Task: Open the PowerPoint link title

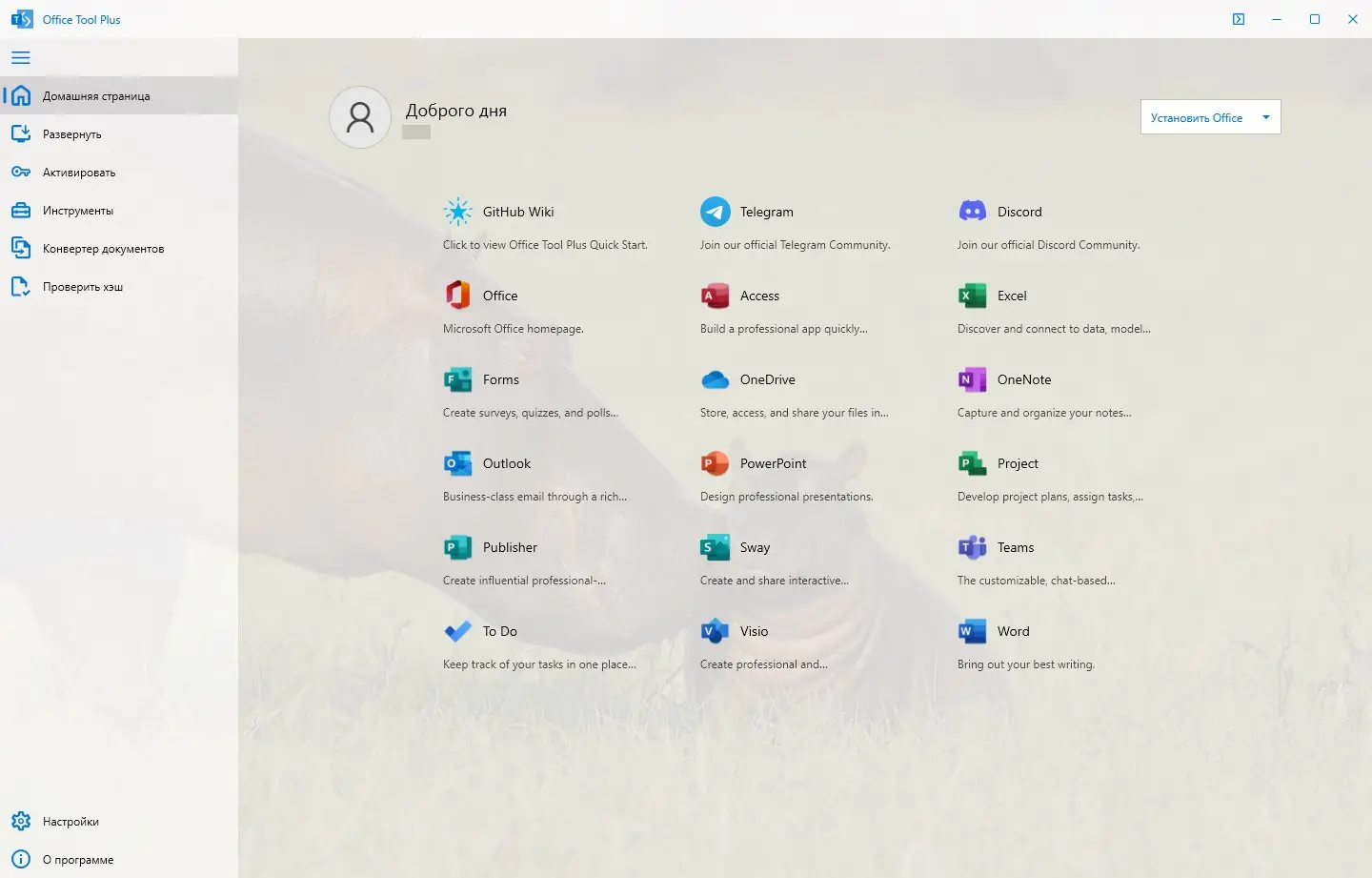Action: click(774, 463)
